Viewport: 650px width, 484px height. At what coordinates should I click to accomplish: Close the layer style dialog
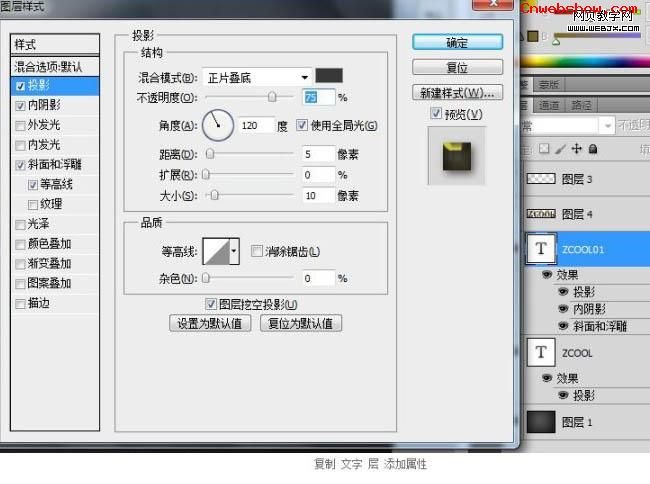(492, 5)
